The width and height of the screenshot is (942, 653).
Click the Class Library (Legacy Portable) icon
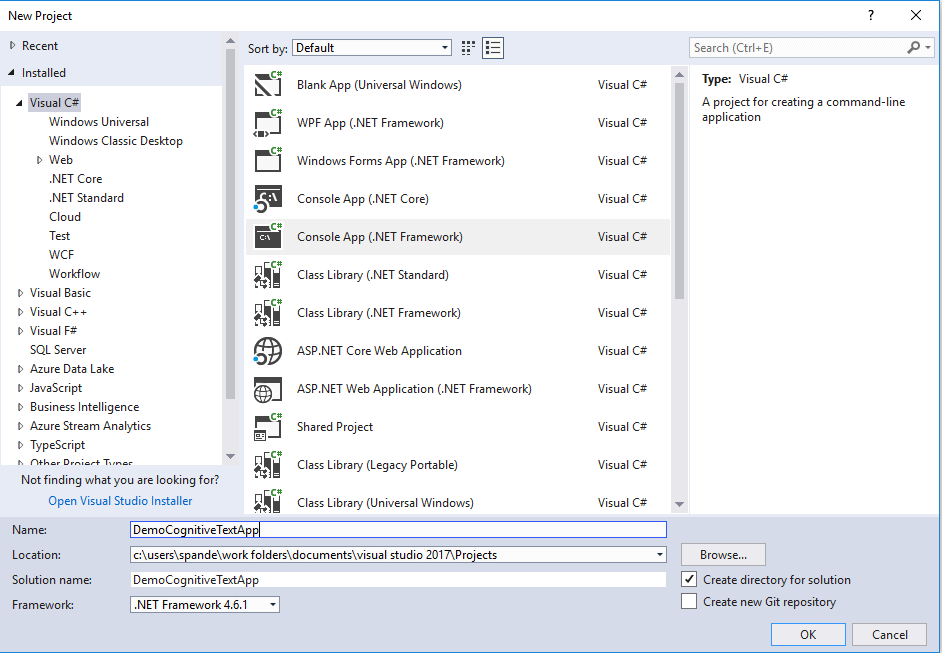tap(268, 464)
